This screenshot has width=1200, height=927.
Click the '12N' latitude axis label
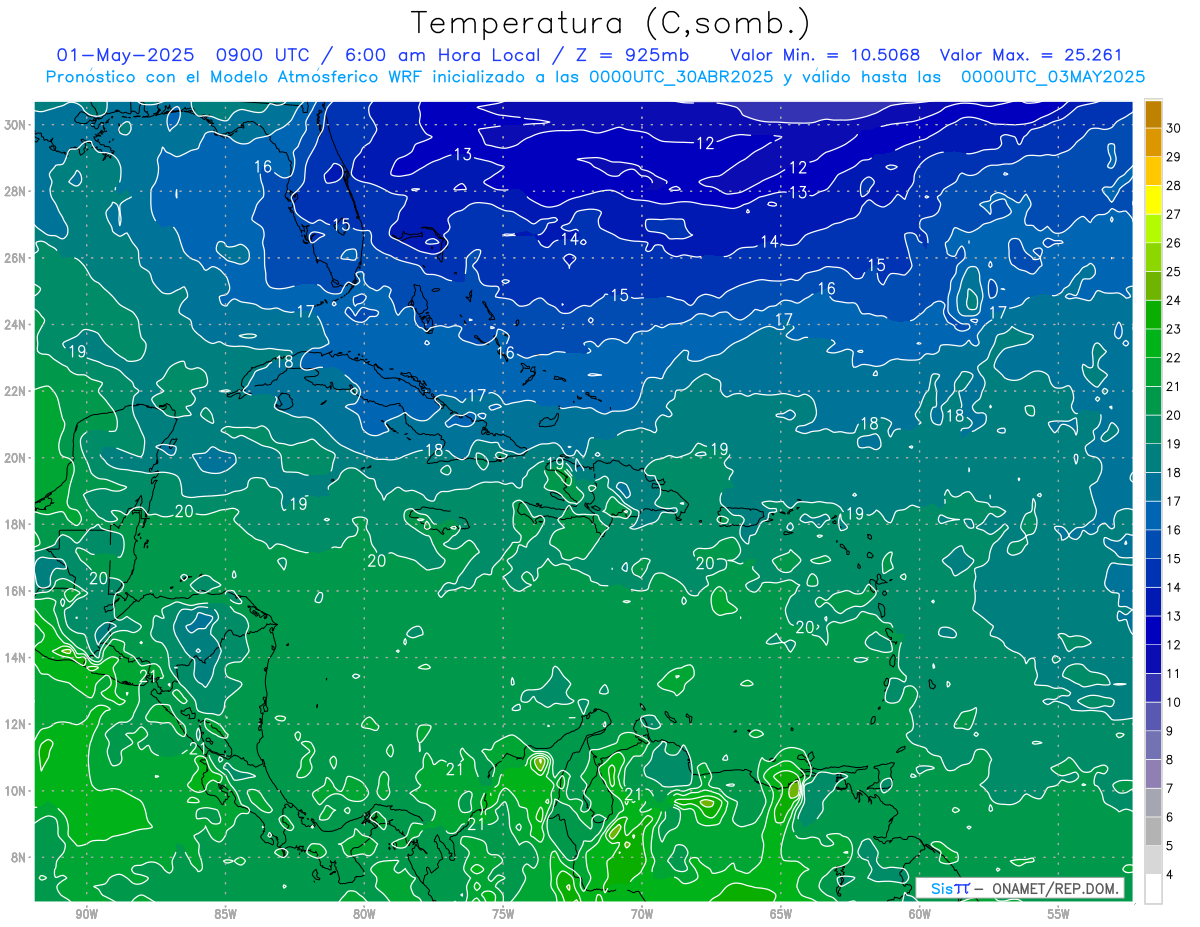[15, 724]
